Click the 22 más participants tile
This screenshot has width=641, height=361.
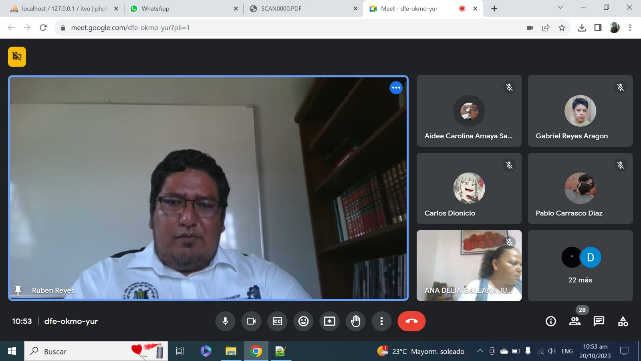(x=580, y=265)
